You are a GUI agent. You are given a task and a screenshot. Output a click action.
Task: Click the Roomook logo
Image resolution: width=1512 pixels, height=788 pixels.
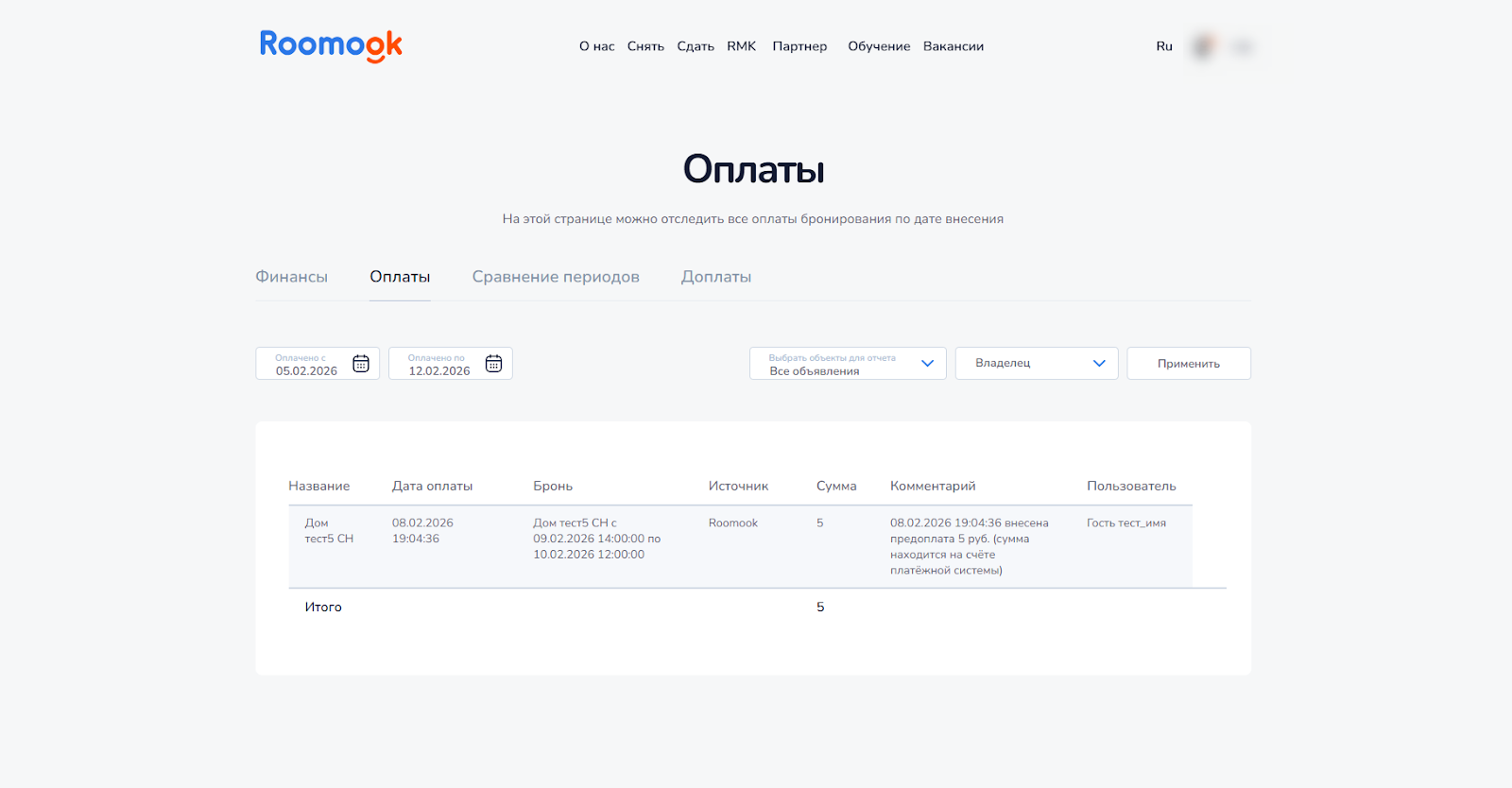(x=331, y=45)
